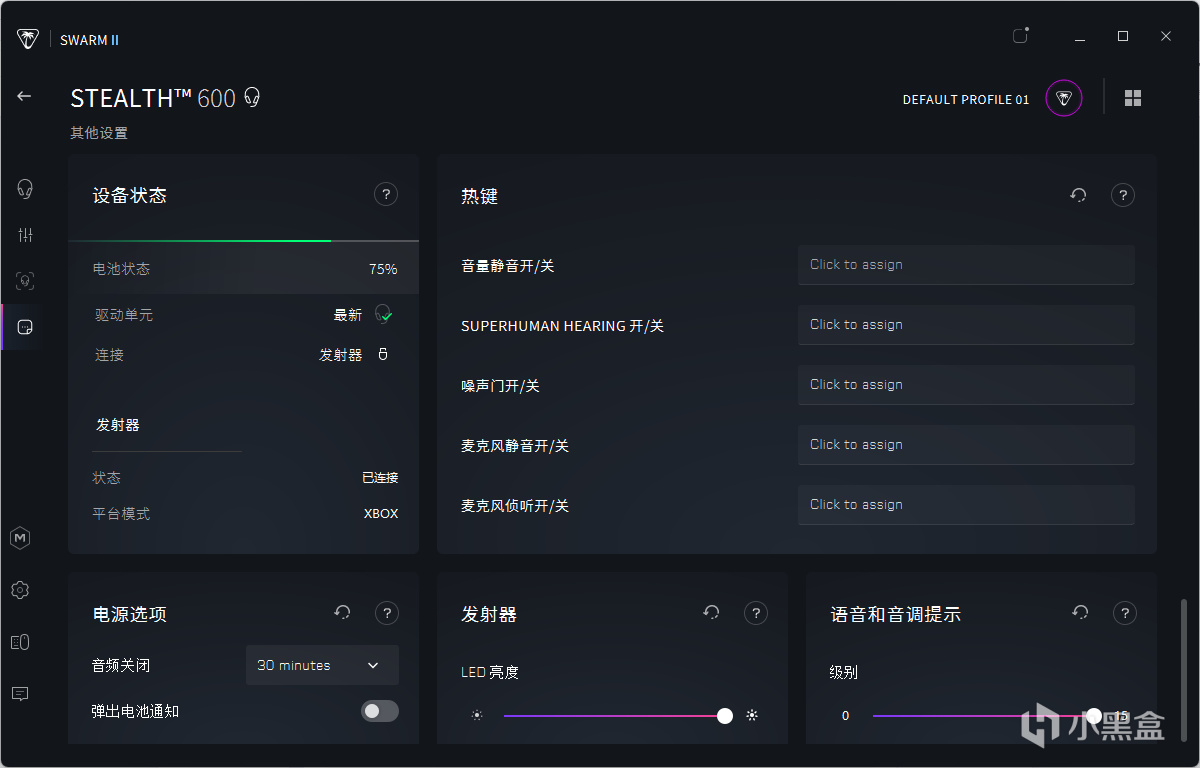Click the DEFAULT PROFILE 01 label
Viewport: 1200px width, 768px height.
tap(966, 100)
